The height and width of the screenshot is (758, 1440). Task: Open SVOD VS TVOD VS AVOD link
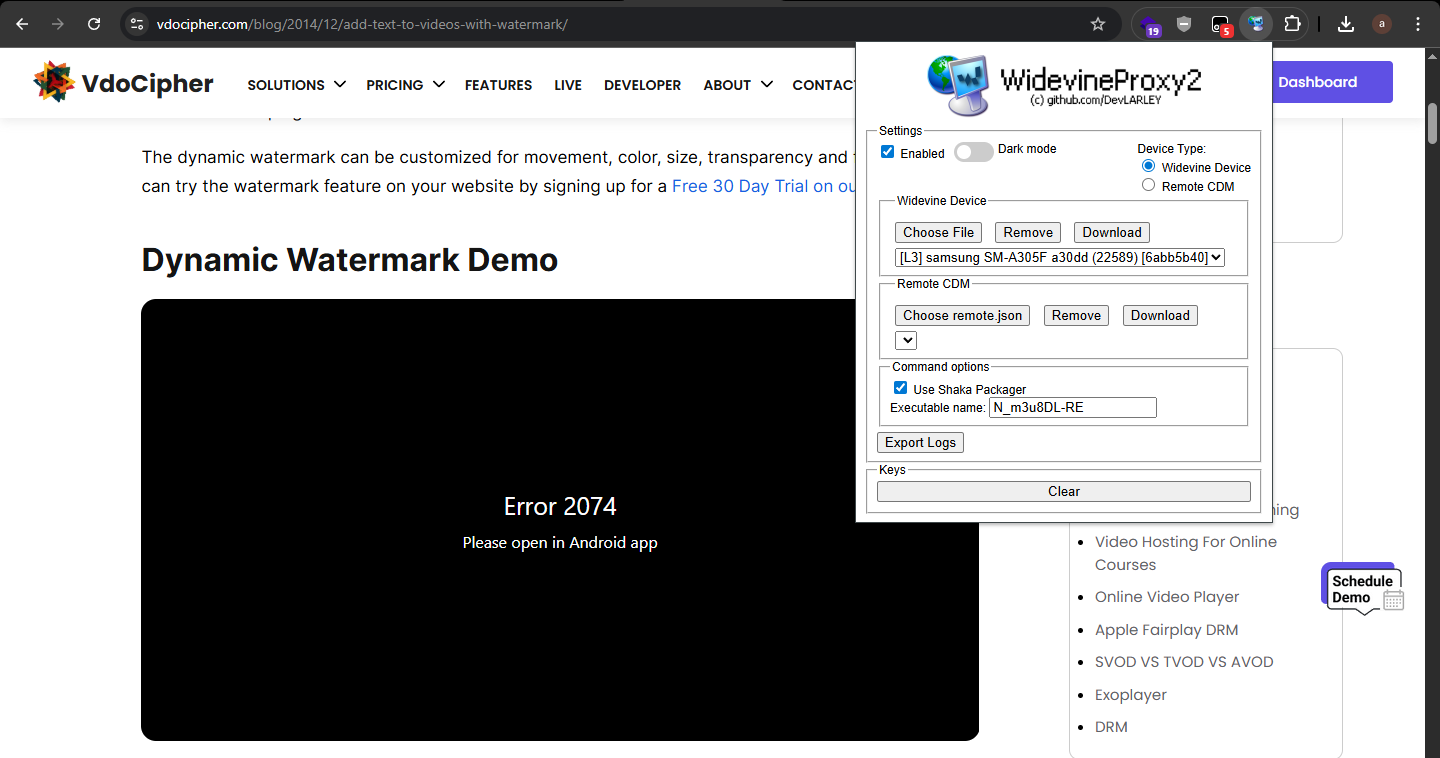1184,662
